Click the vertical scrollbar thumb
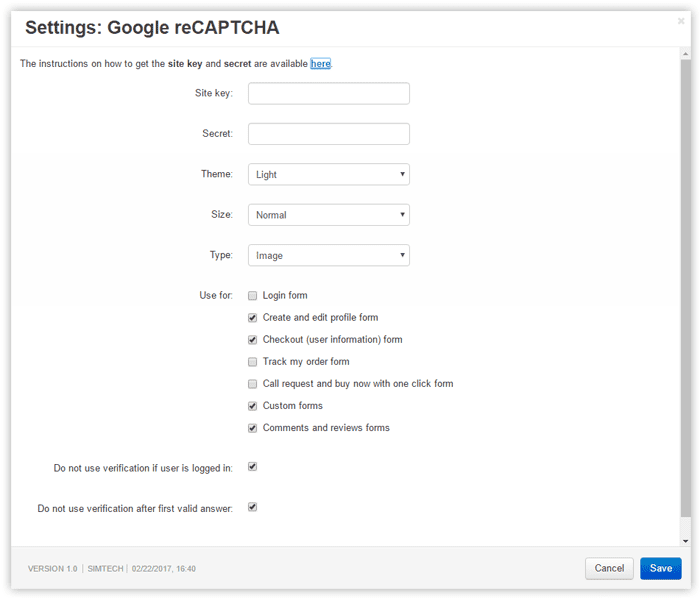Screen dimensions: 700x598 (x=685, y=288)
